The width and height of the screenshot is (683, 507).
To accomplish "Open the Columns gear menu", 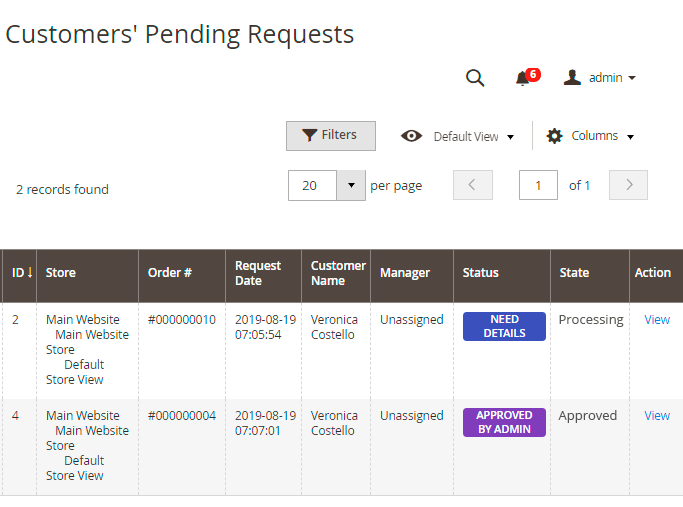I will [x=589, y=136].
